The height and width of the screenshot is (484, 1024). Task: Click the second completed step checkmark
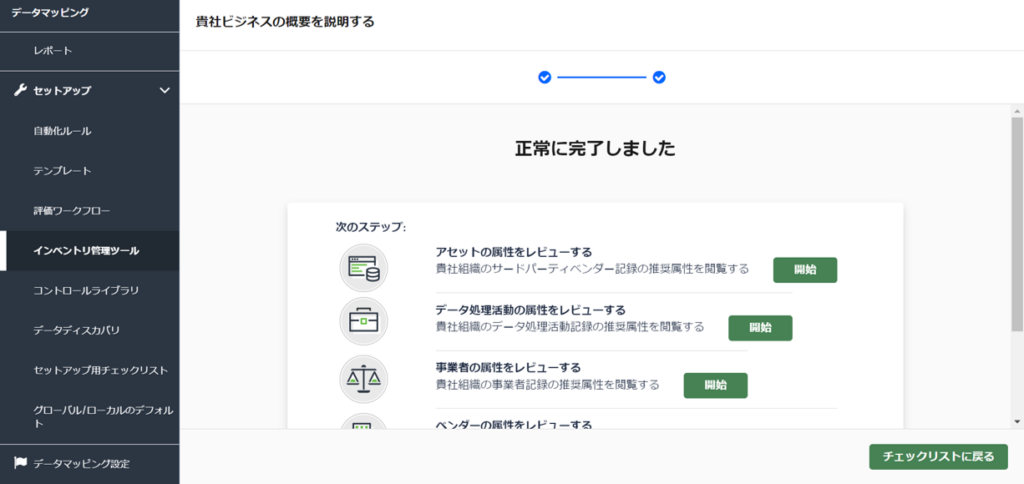point(659,78)
